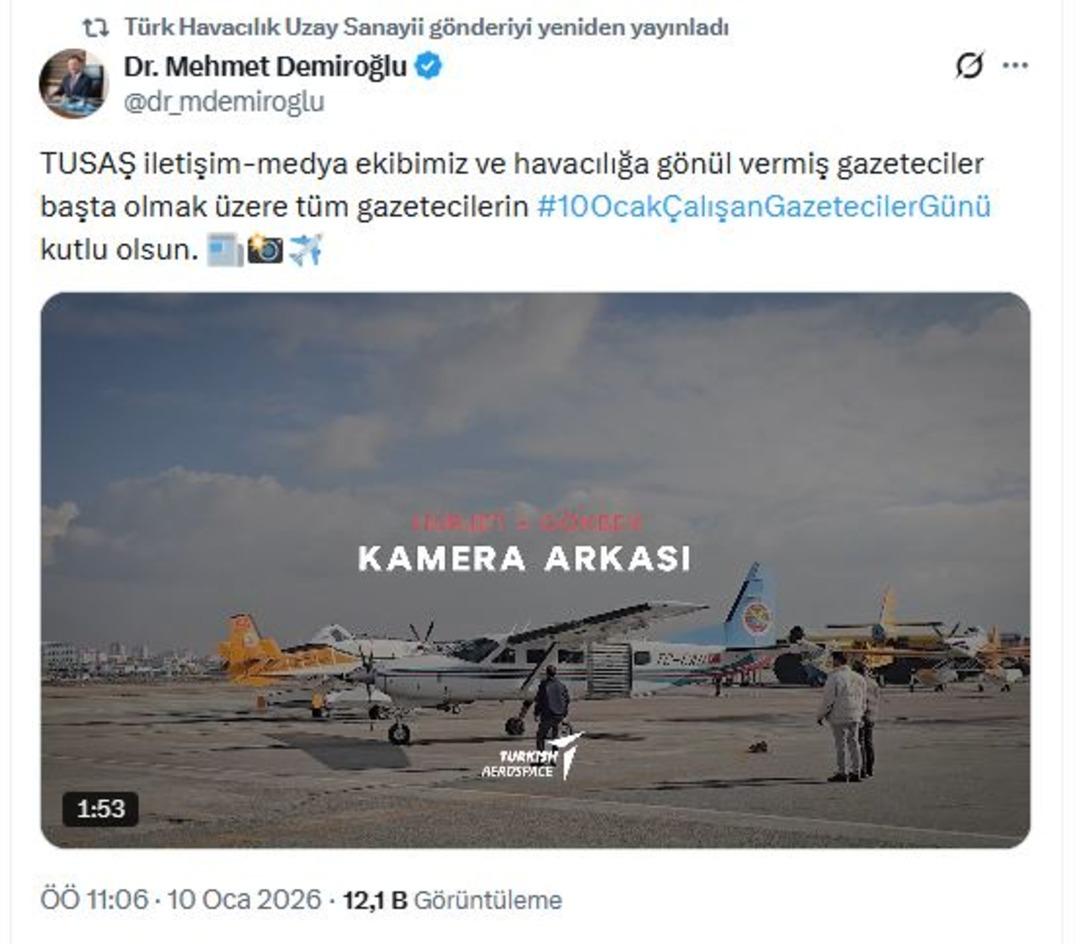Click the tweet text starting with TUSAŞ iletişim-medya

pos(515,207)
